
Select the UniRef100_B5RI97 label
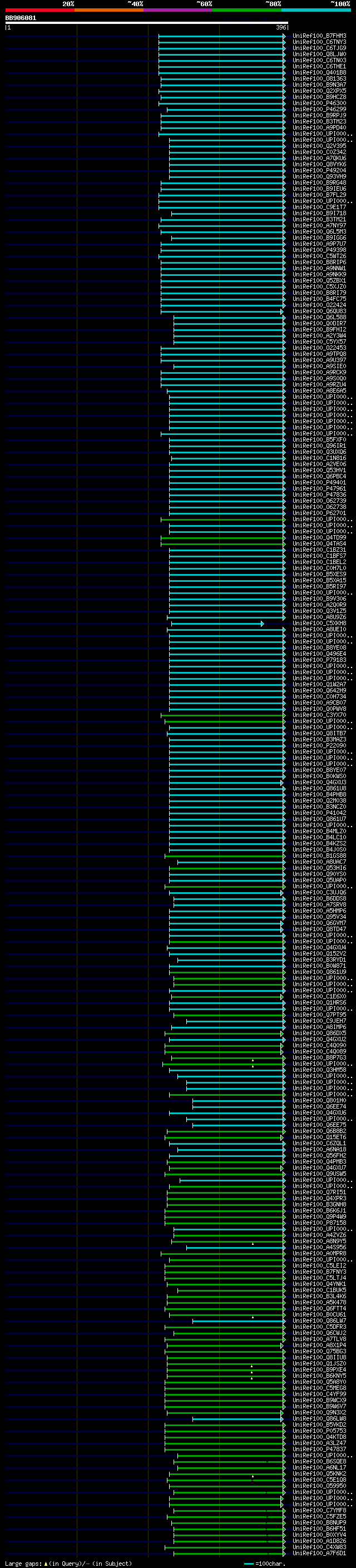point(319,586)
